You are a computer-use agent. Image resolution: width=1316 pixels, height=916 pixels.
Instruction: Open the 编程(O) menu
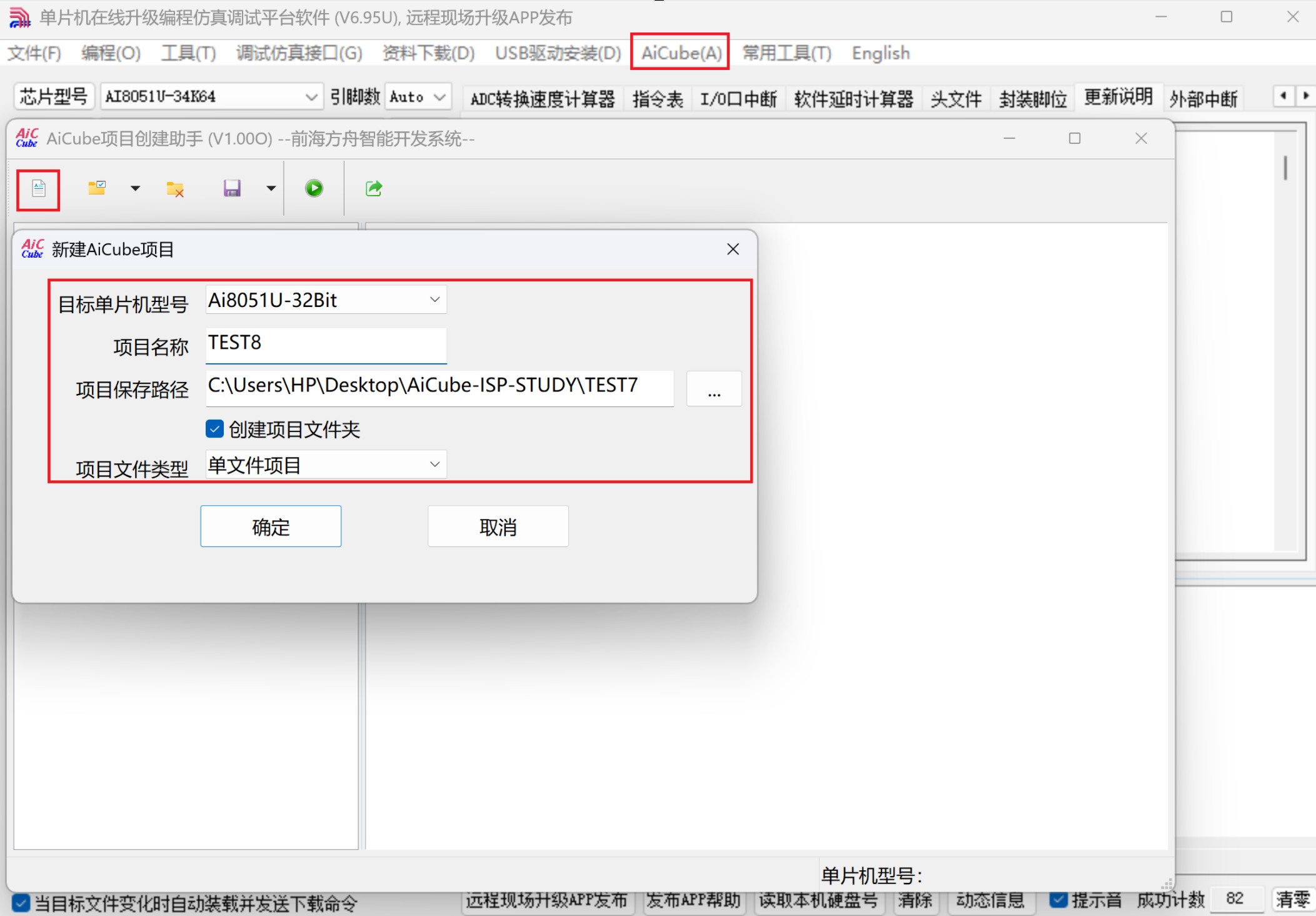(111, 53)
